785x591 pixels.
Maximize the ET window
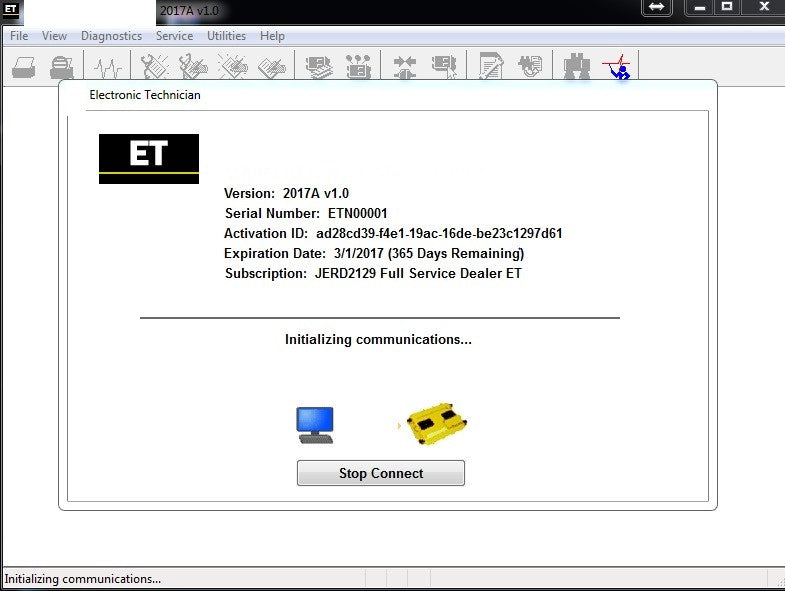(727, 7)
